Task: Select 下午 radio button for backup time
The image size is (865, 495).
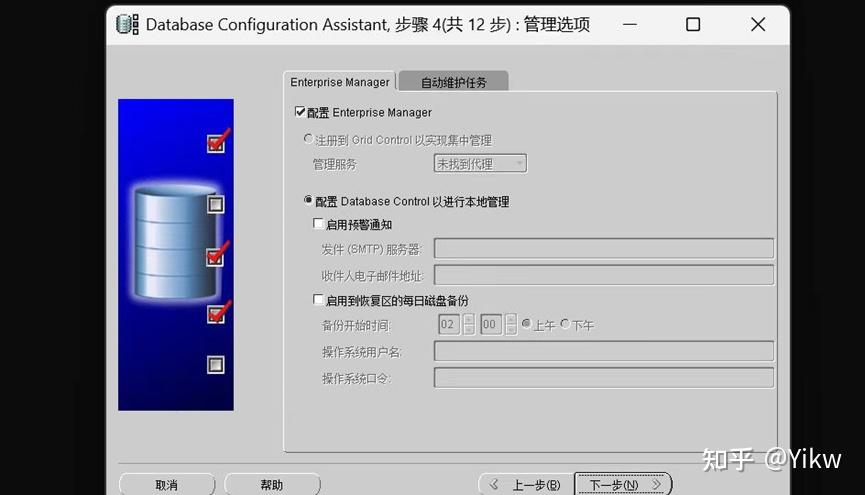Action: click(x=565, y=323)
